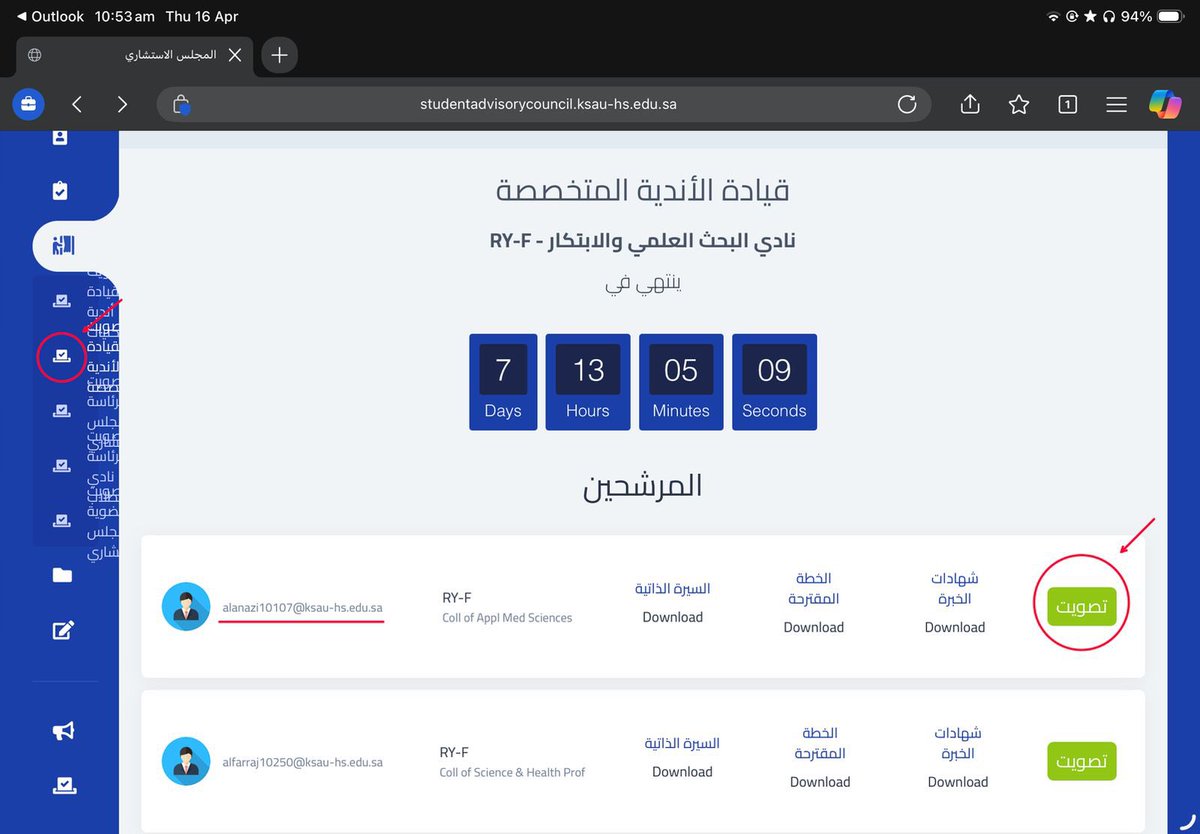The image size is (1200, 834).
Task: Close the المجلس الاستشاري tab
Action: [x=235, y=55]
